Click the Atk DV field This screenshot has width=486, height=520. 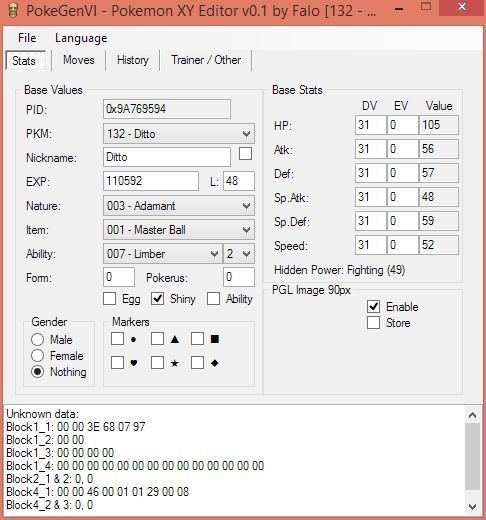pyautogui.click(x=371, y=149)
